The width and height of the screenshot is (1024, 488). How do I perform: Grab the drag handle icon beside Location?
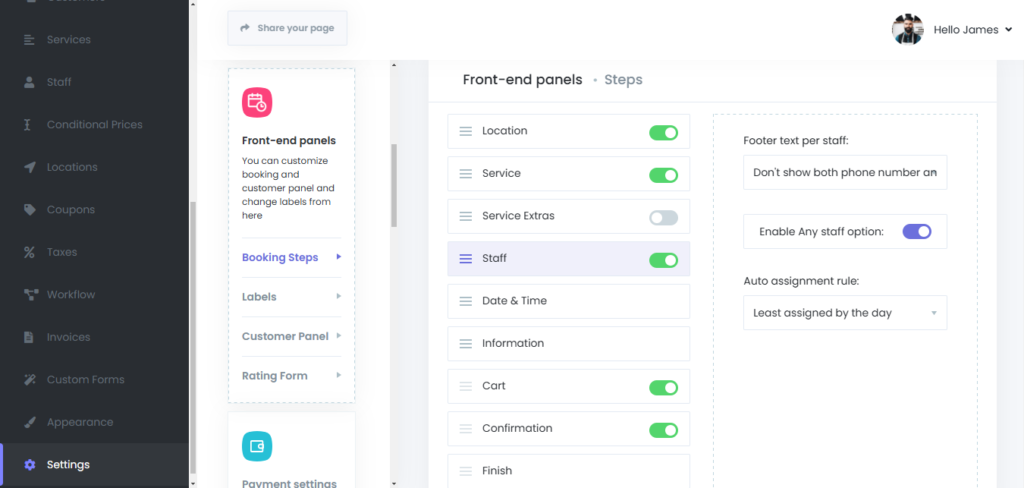465,131
